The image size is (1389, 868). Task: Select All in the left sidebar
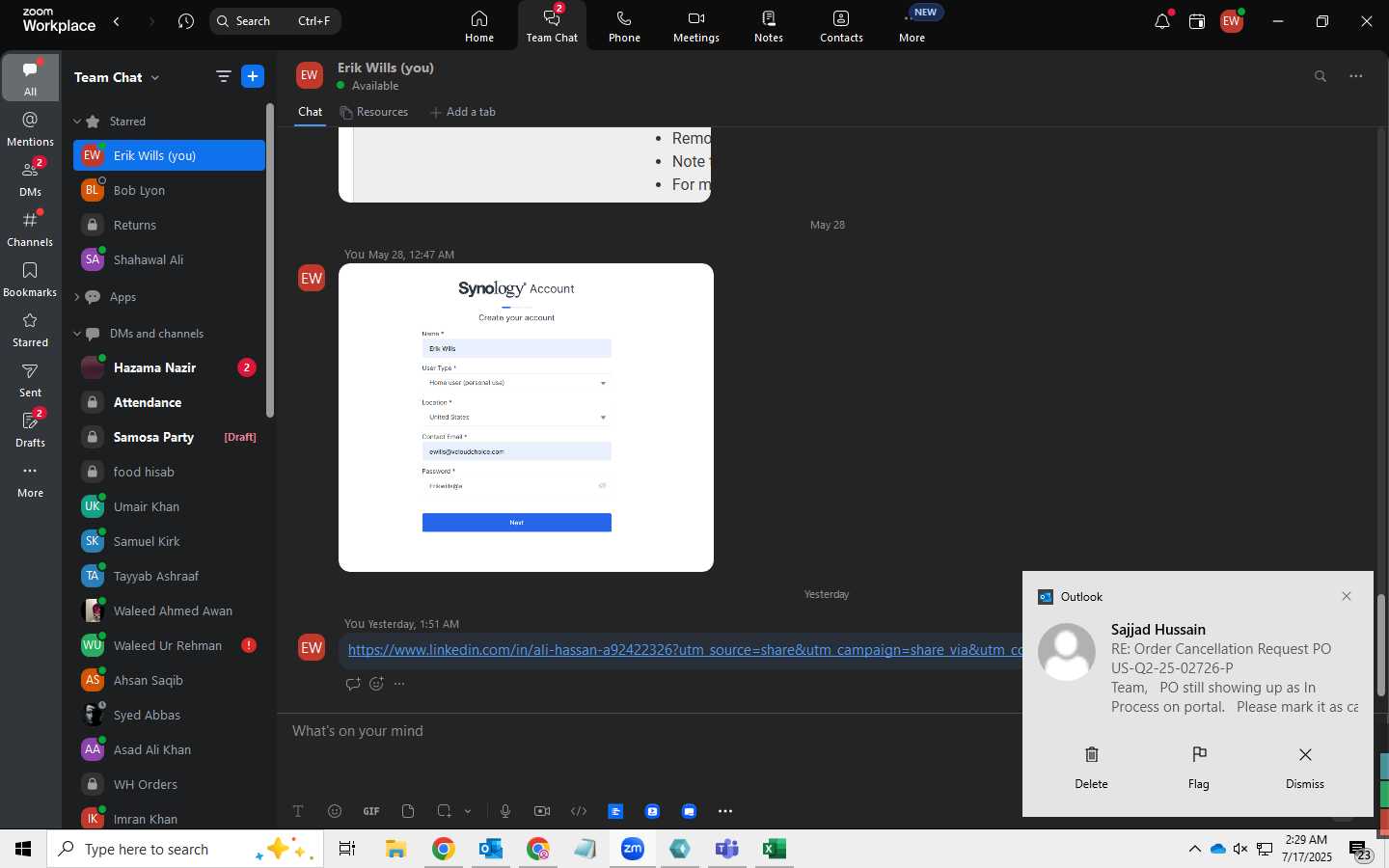pyautogui.click(x=30, y=77)
